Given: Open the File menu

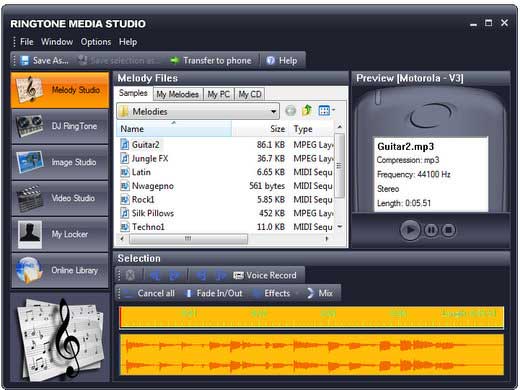Looking at the screenshot, I should pyautogui.click(x=27, y=42).
